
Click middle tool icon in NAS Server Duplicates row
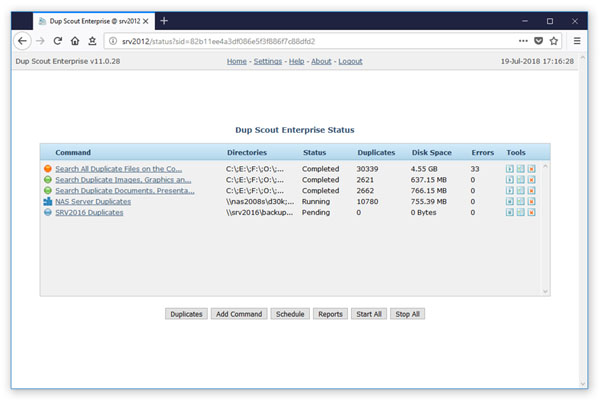pos(520,201)
